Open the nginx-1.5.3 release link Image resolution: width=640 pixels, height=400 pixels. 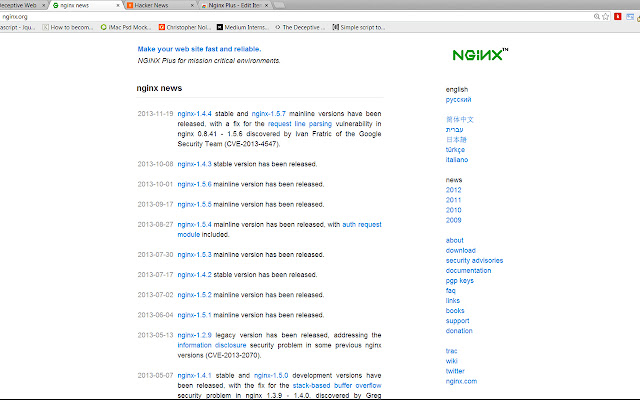194,255
